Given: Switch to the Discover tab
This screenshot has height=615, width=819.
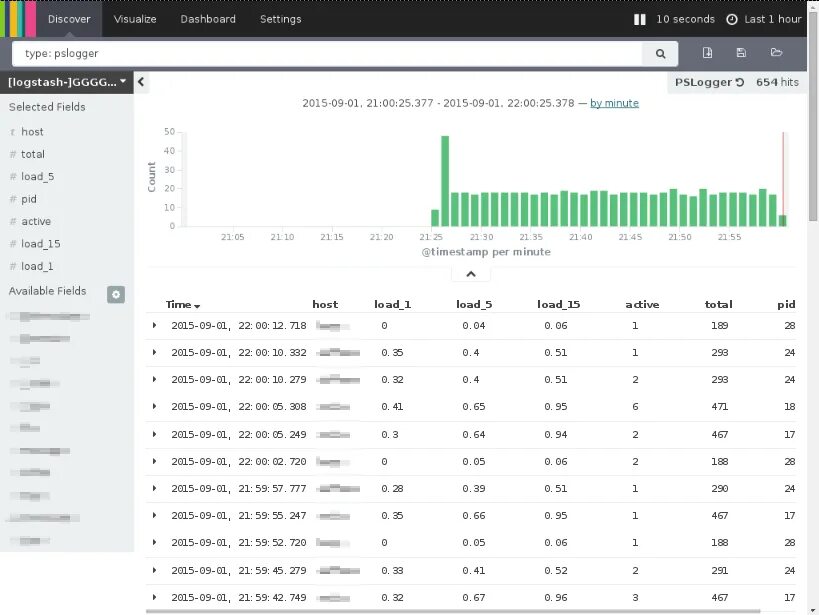Looking at the screenshot, I should click(x=69, y=19).
